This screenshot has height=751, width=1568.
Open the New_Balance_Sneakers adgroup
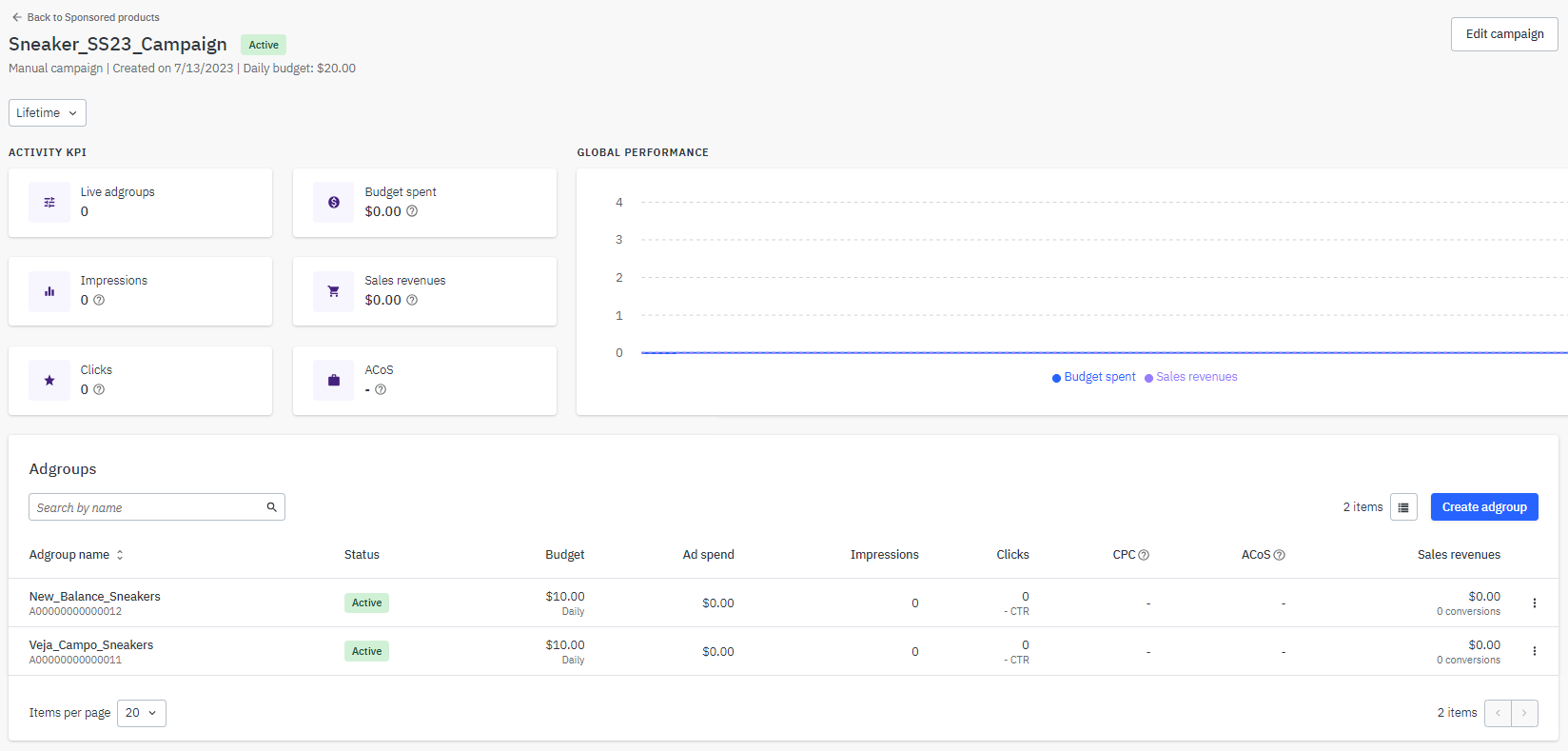coord(95,597)
